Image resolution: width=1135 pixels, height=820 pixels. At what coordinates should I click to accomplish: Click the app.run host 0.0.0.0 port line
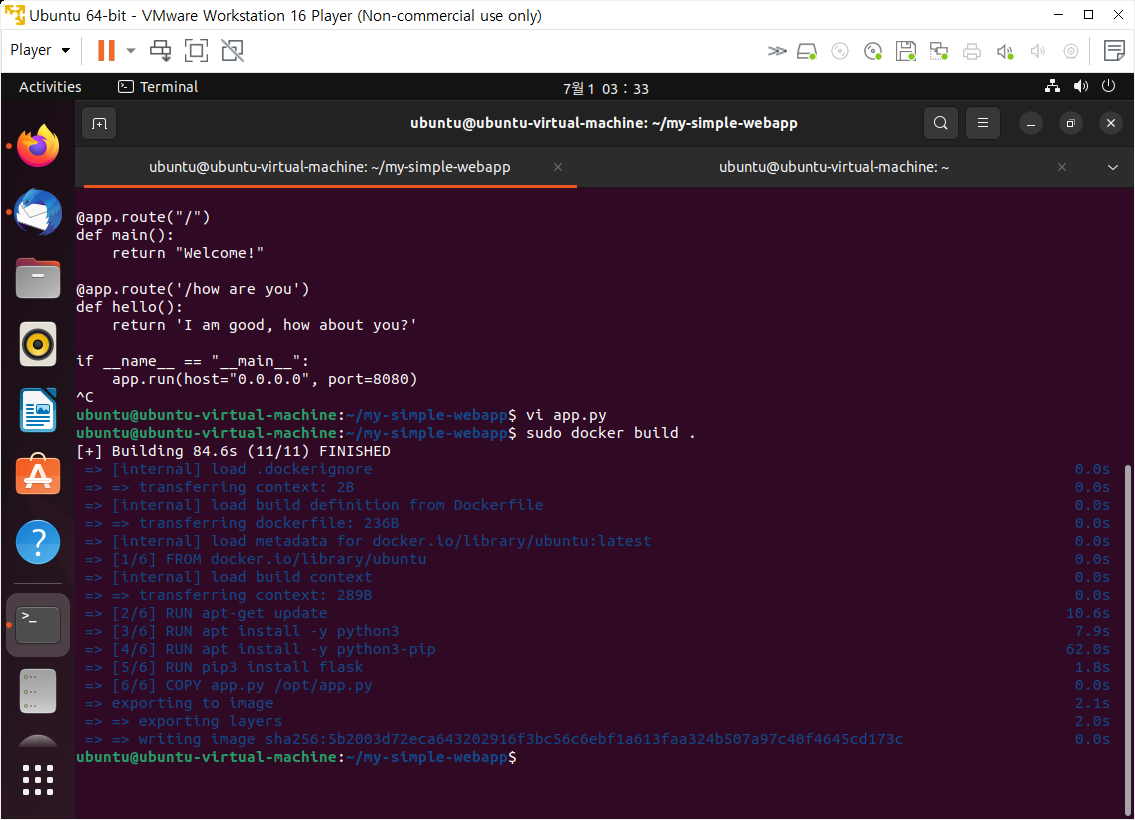click(x=264, y=379)
